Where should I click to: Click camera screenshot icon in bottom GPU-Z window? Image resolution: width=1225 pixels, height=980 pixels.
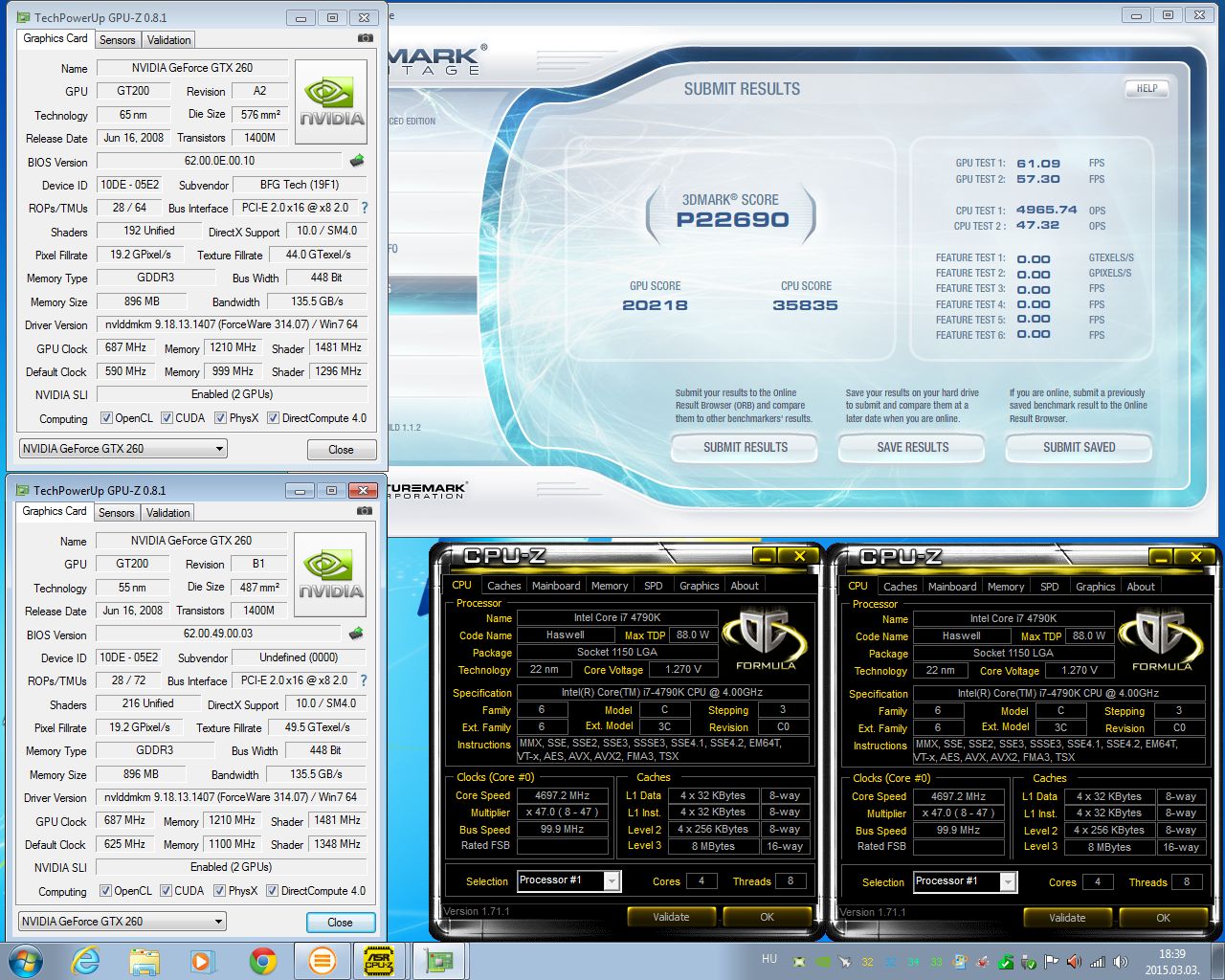(x=364, y=511)
